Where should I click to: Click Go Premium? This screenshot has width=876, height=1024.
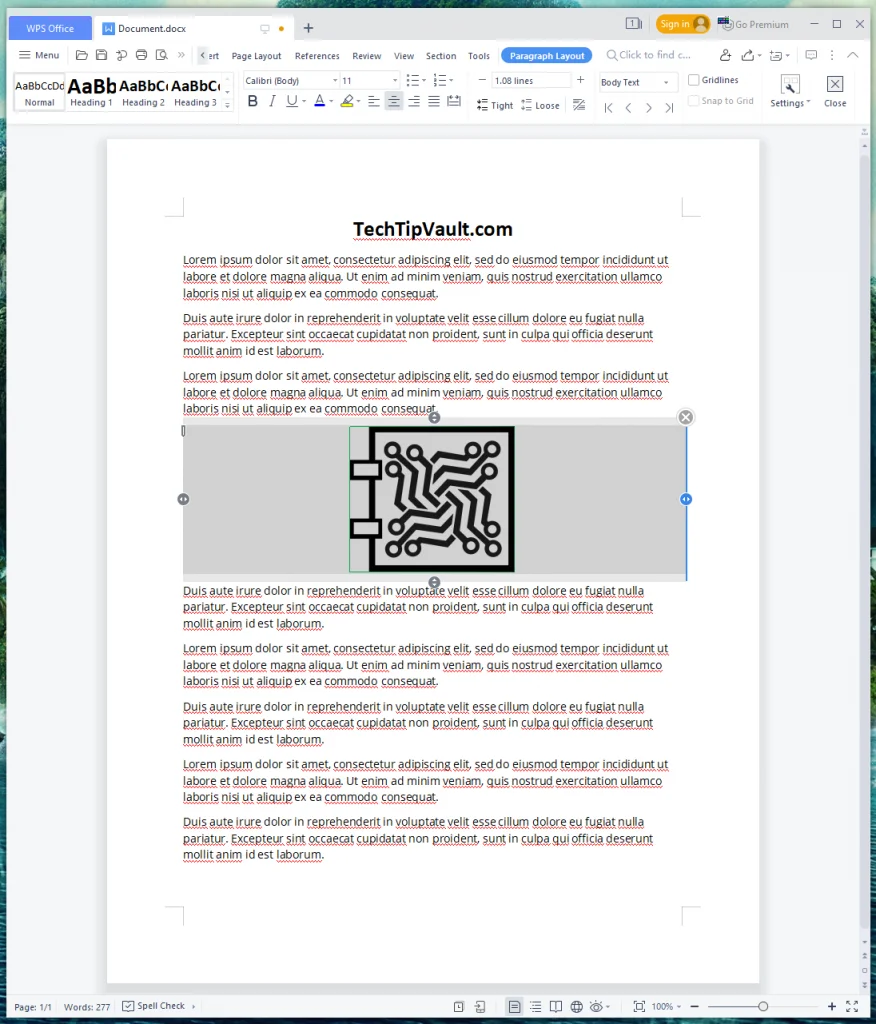pos(753,24)
